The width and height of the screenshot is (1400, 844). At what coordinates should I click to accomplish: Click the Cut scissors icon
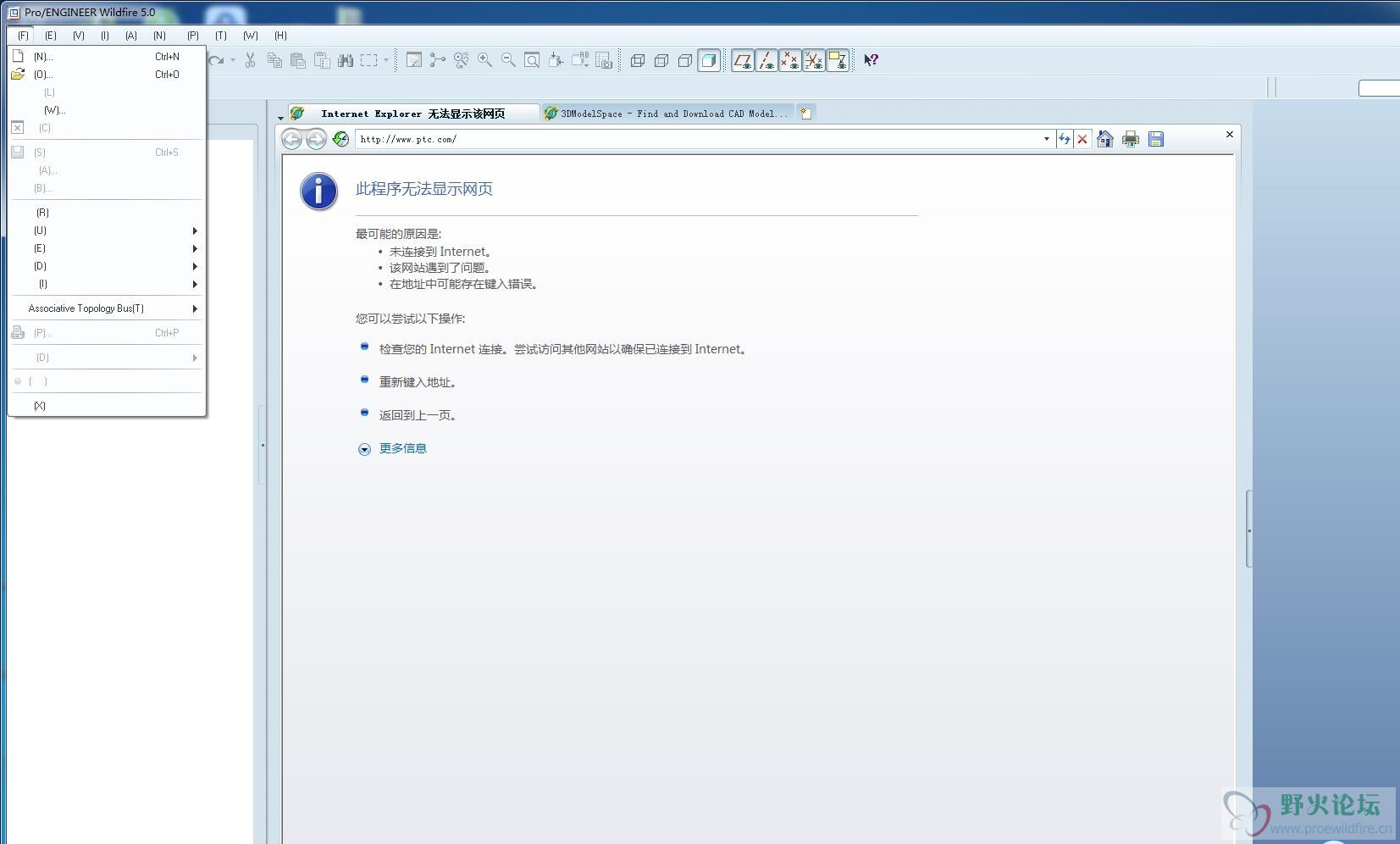tap(250, 60)
